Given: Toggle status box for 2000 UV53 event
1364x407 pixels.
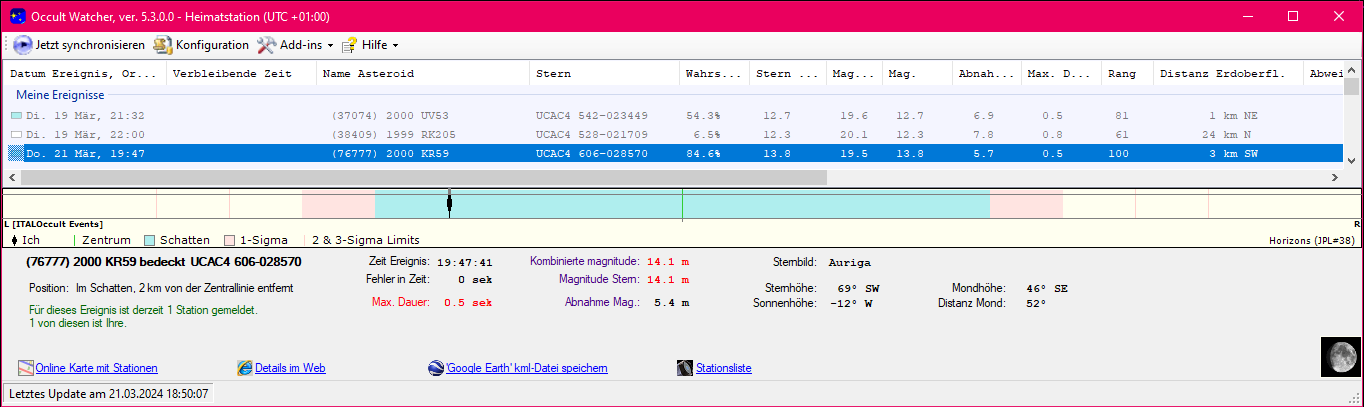Looking at the screenshot, I should click(15, 116).
